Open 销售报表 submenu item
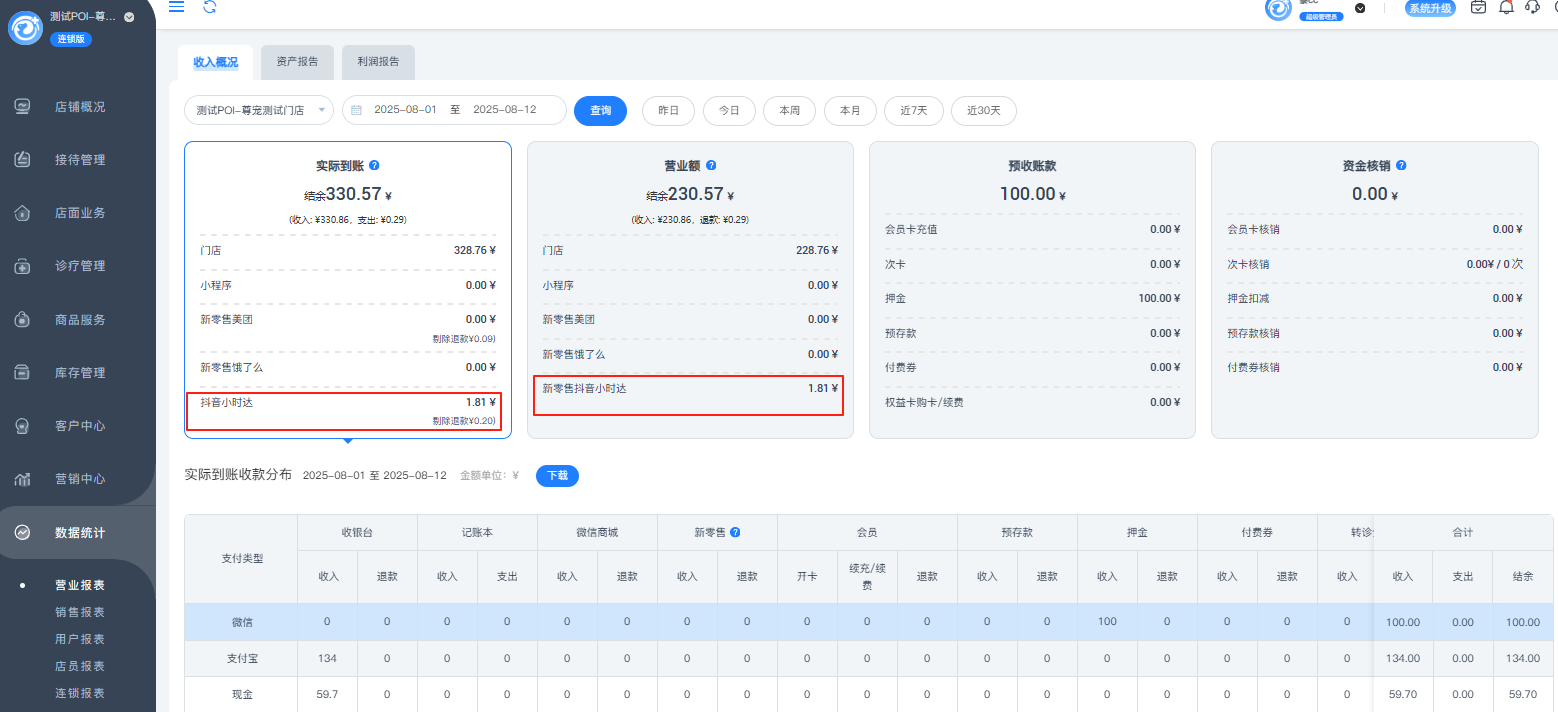Viewport: 1558px width, 712px height. 80,612
